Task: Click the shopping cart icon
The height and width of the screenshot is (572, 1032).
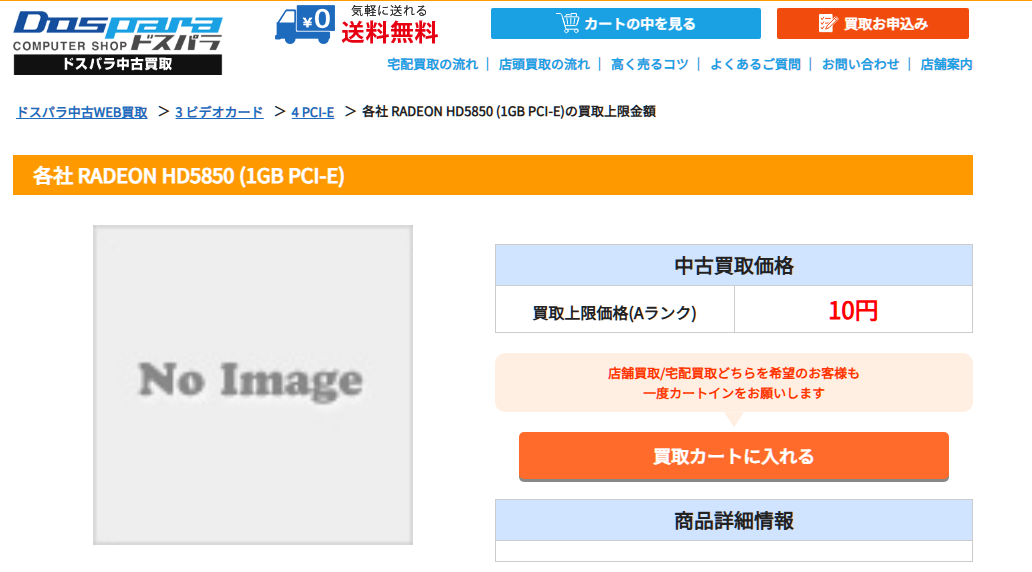Action: coord(568,23)
